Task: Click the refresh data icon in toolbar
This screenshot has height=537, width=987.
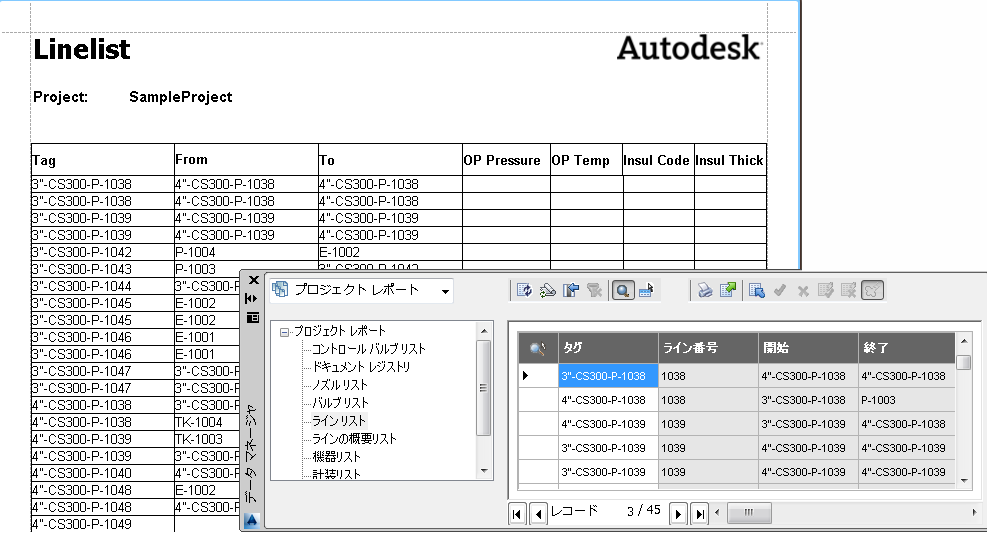Action: tap(524, 291)
